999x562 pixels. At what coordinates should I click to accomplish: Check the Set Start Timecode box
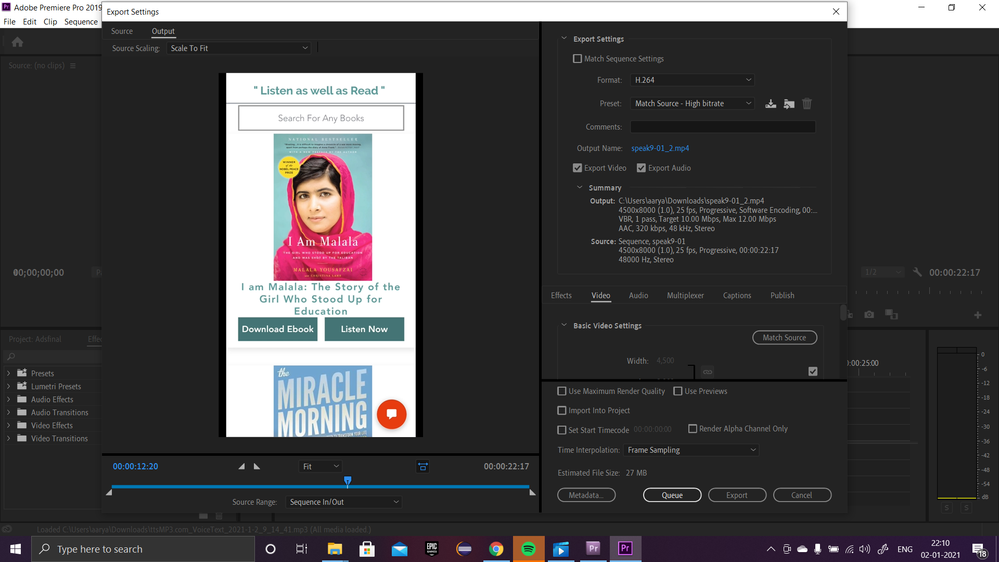[561, 430]
